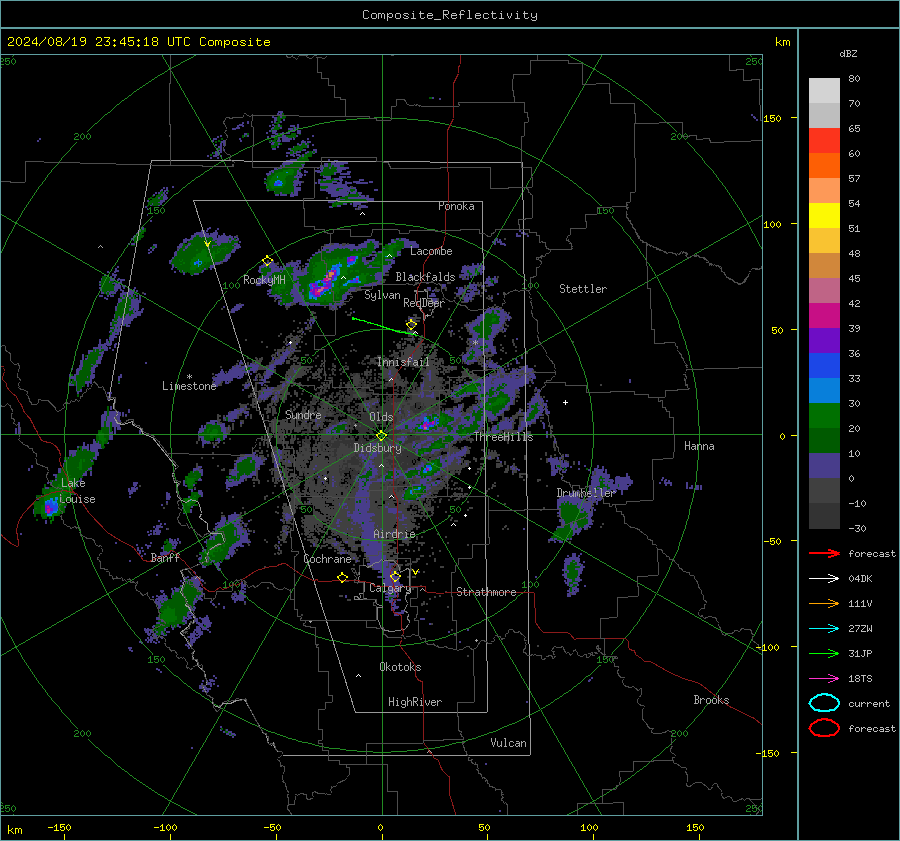This screenshot has width=900, height=841.
Task: Click the storm cell over Lake Louise
Action: coord(50,505)
